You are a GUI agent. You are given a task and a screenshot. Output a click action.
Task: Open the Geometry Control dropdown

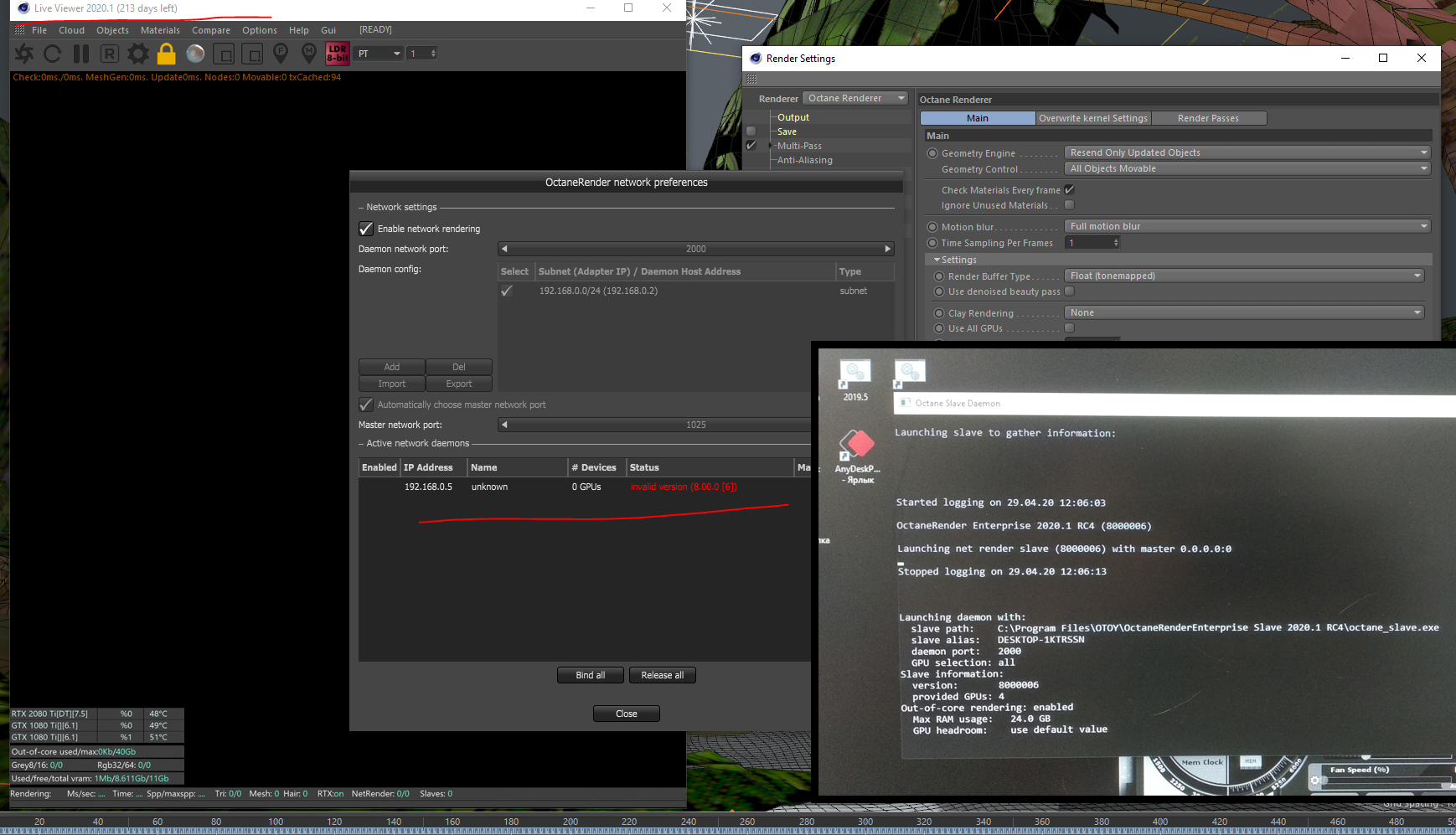coord(1247,168)
